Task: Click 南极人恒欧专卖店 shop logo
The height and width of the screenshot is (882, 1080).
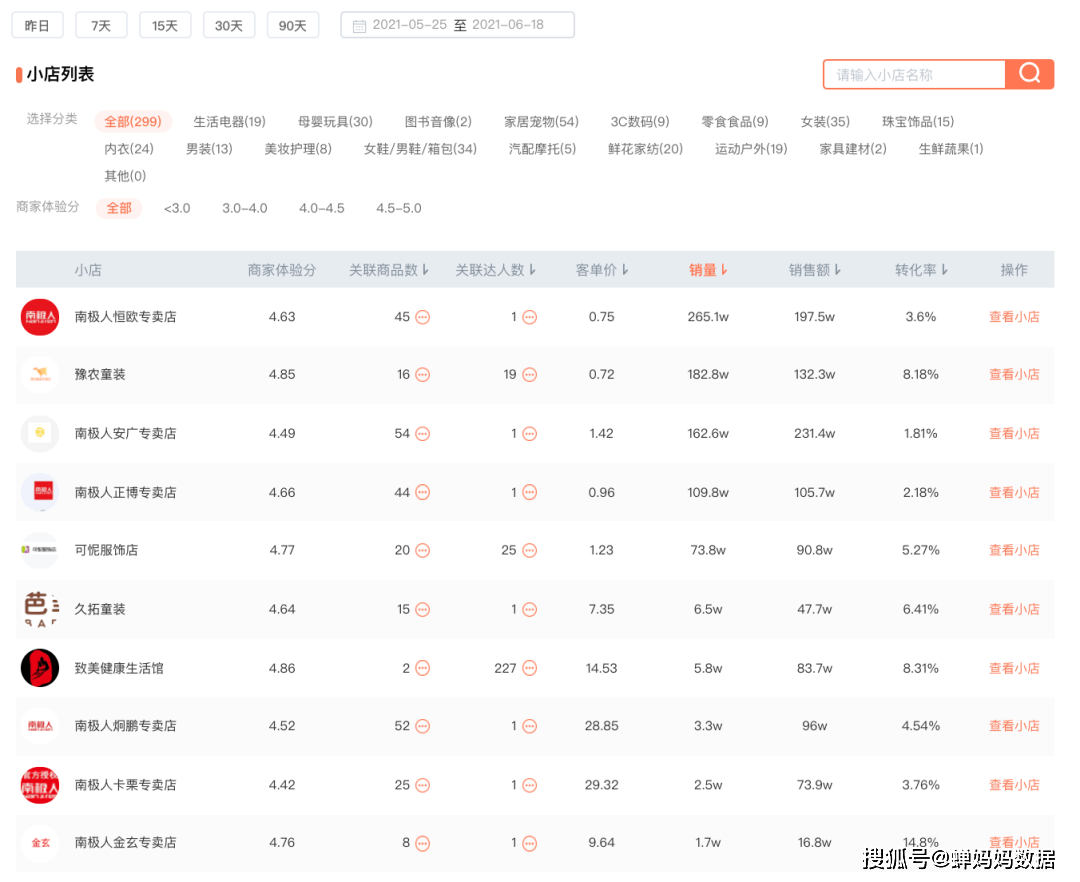Action: coord(40,317)
